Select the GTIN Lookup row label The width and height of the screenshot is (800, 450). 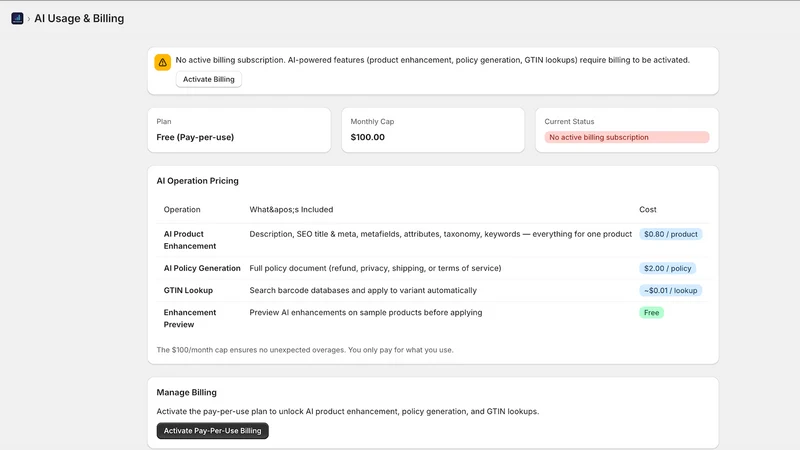coord(188,290)
